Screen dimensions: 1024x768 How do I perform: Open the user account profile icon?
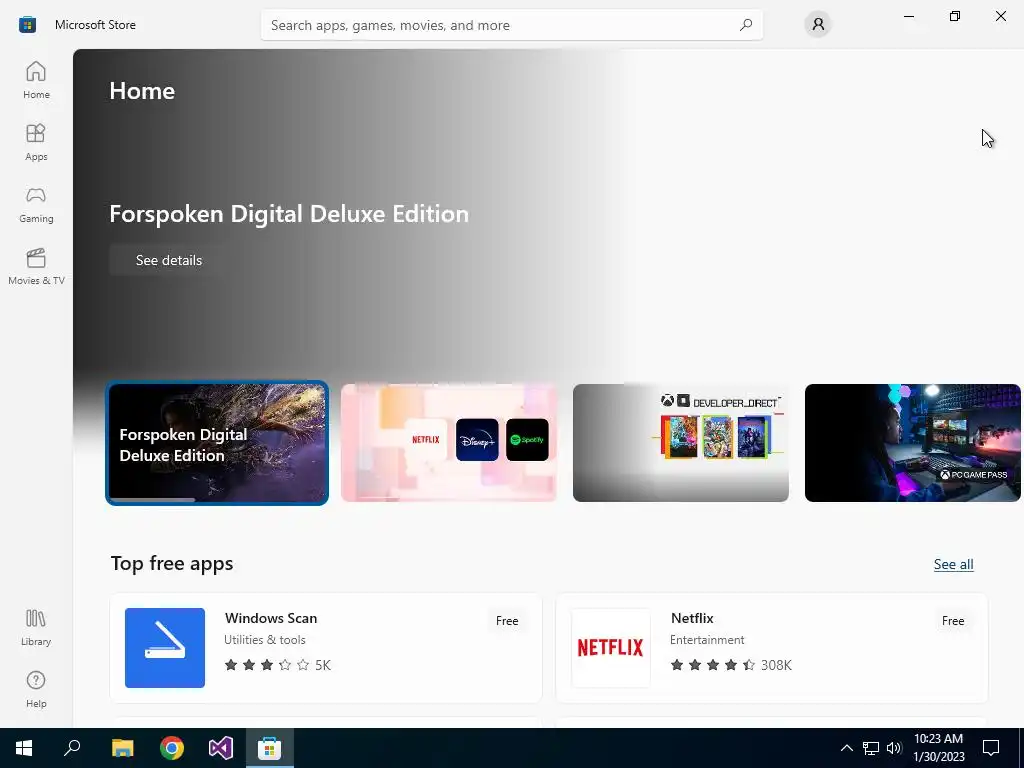tap(818, 25)
